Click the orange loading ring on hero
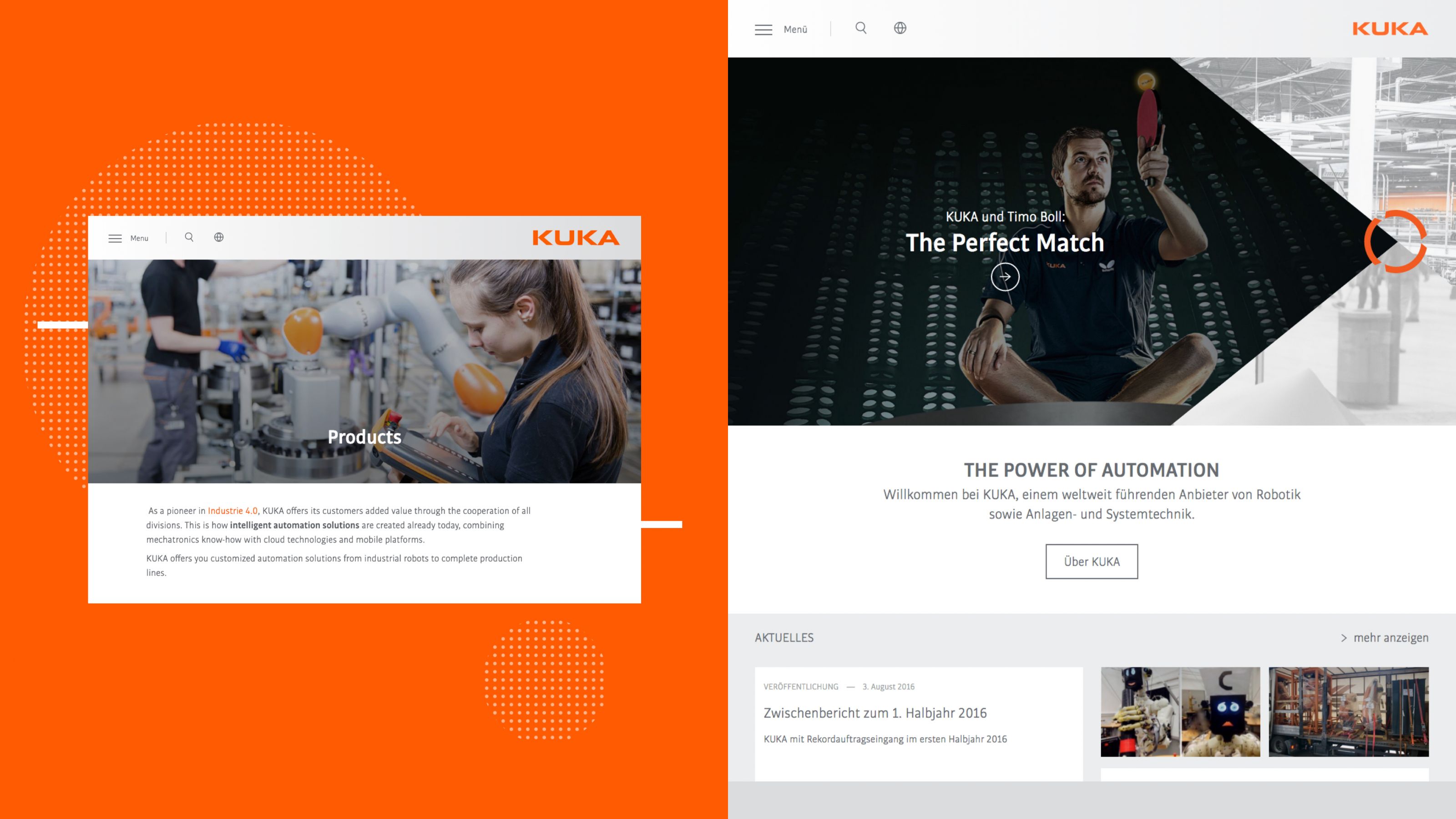The image size is (1456, 819). 1395,242
